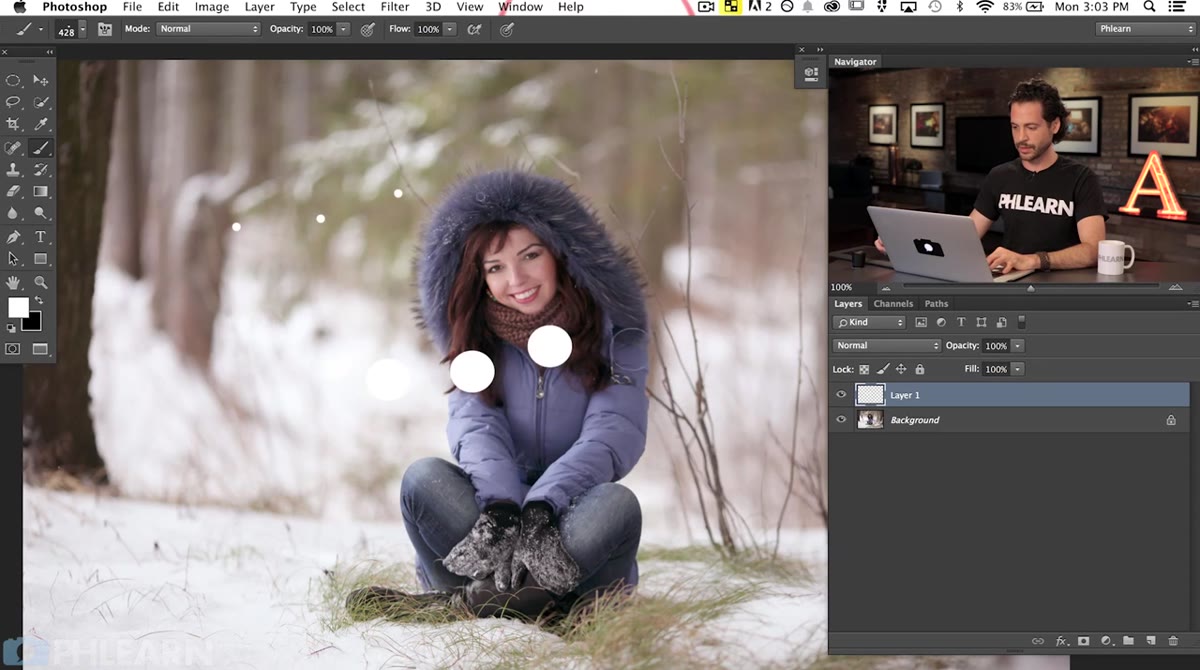Open tool preset picker arrow

[x=41, y=29]
